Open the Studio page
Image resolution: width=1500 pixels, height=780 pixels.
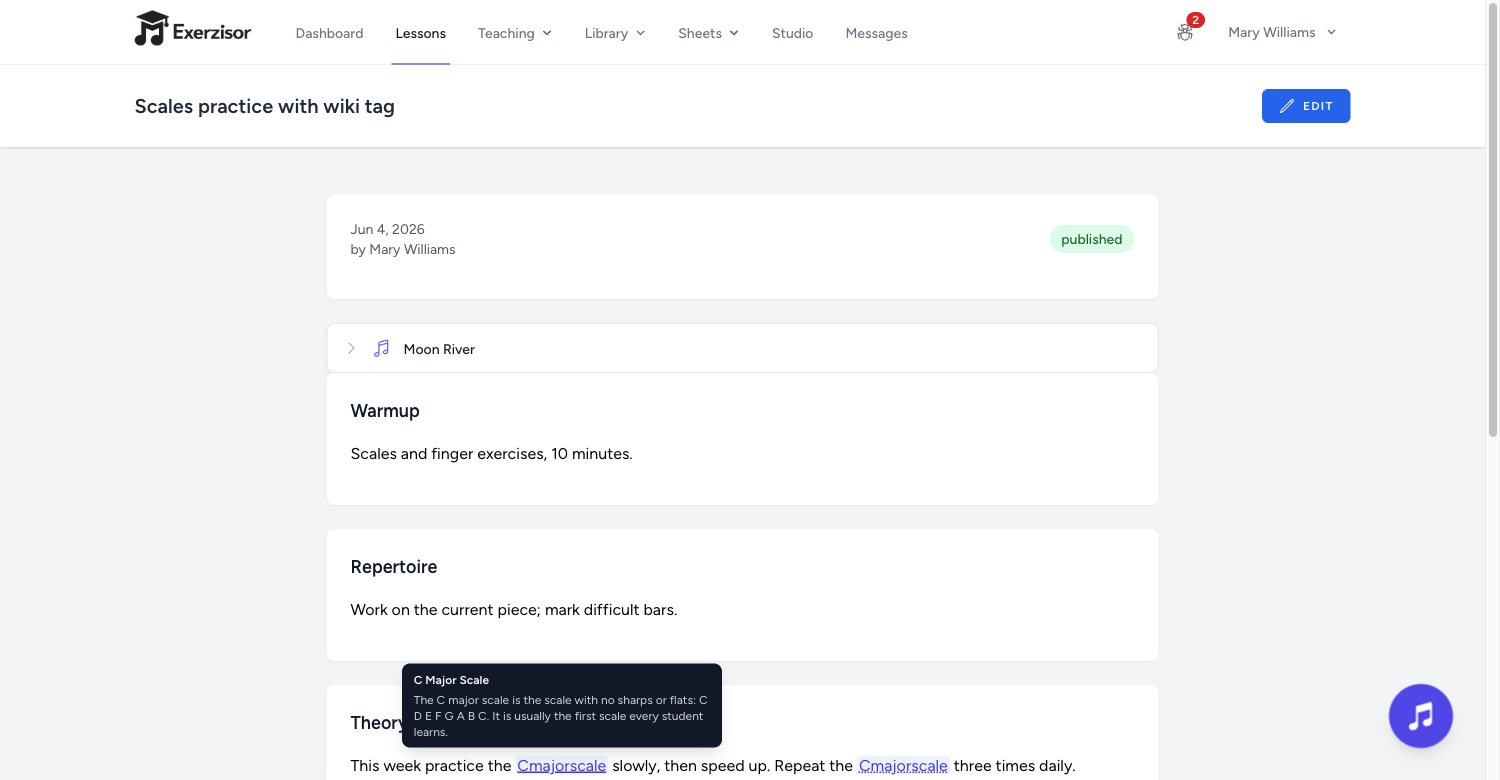click(792, 33)
